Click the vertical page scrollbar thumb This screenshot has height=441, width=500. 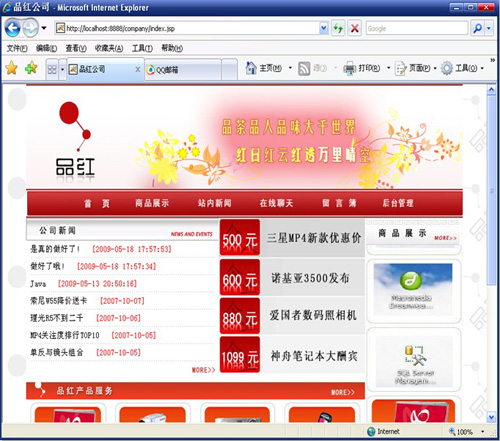491,190
